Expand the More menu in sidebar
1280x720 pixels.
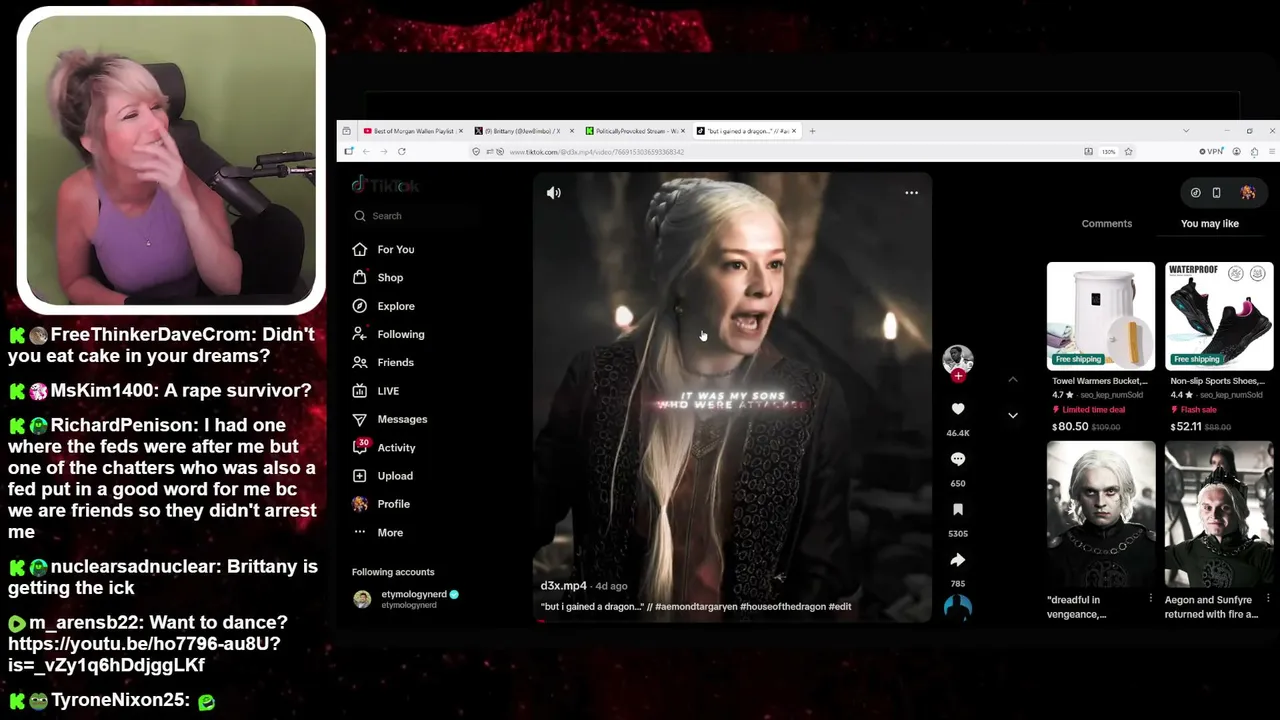pos(378,533)
